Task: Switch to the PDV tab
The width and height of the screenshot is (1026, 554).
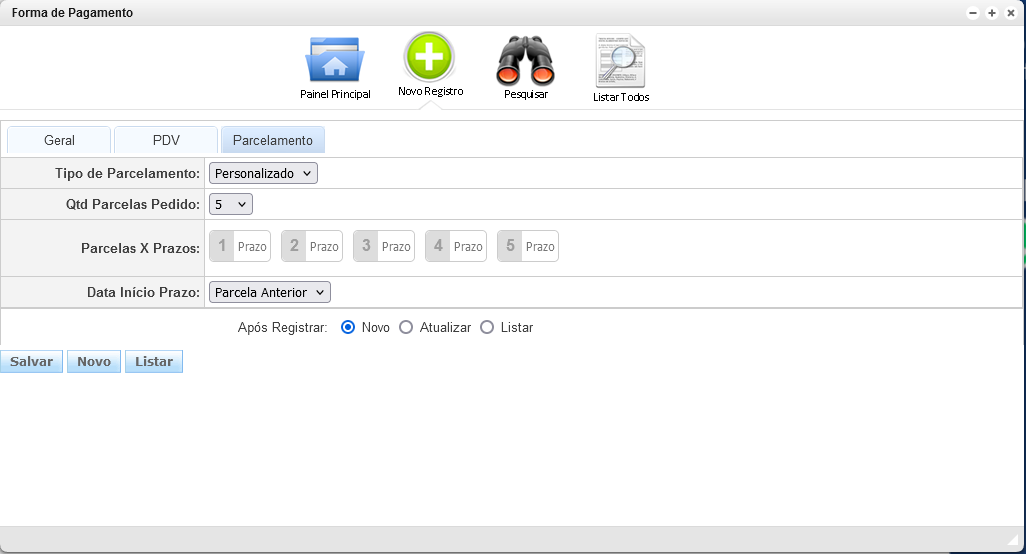Action: click(166, 140)
